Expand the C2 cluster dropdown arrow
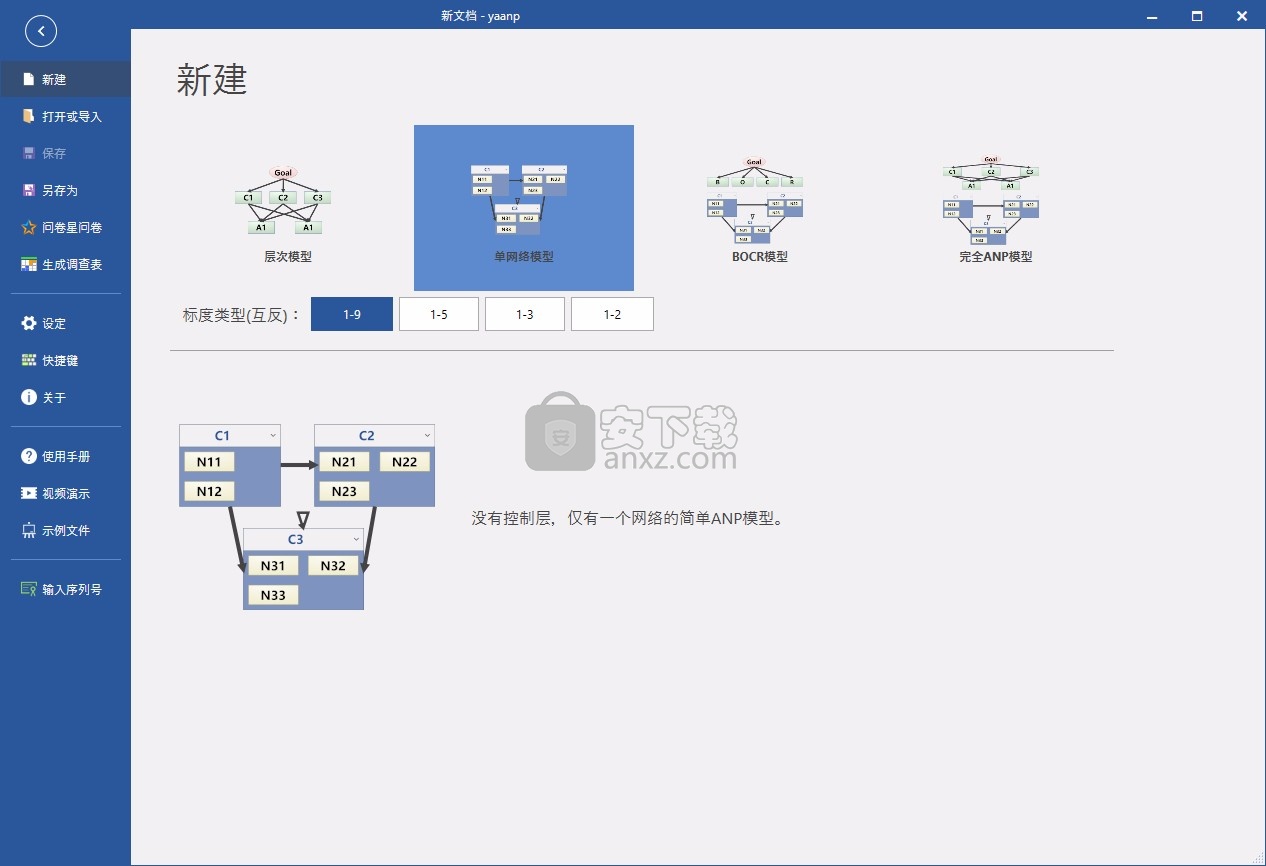Image resolution: width=1266 pixels, height=866 pixels. (x=427, y=436)
